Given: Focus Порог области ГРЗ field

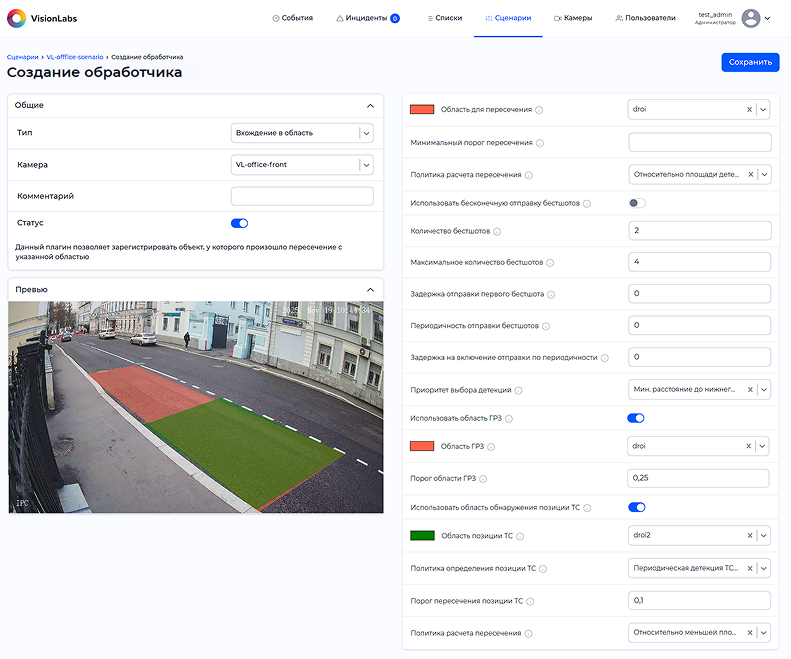Looking at the screenshot, I should pos(698,478).
